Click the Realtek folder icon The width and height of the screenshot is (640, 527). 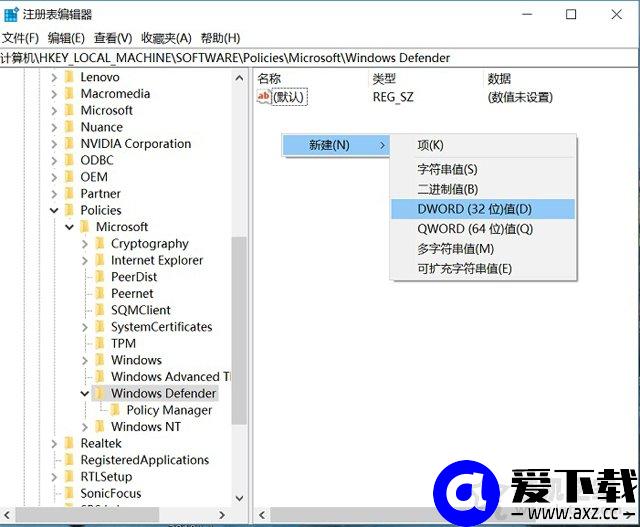(69, 443)
